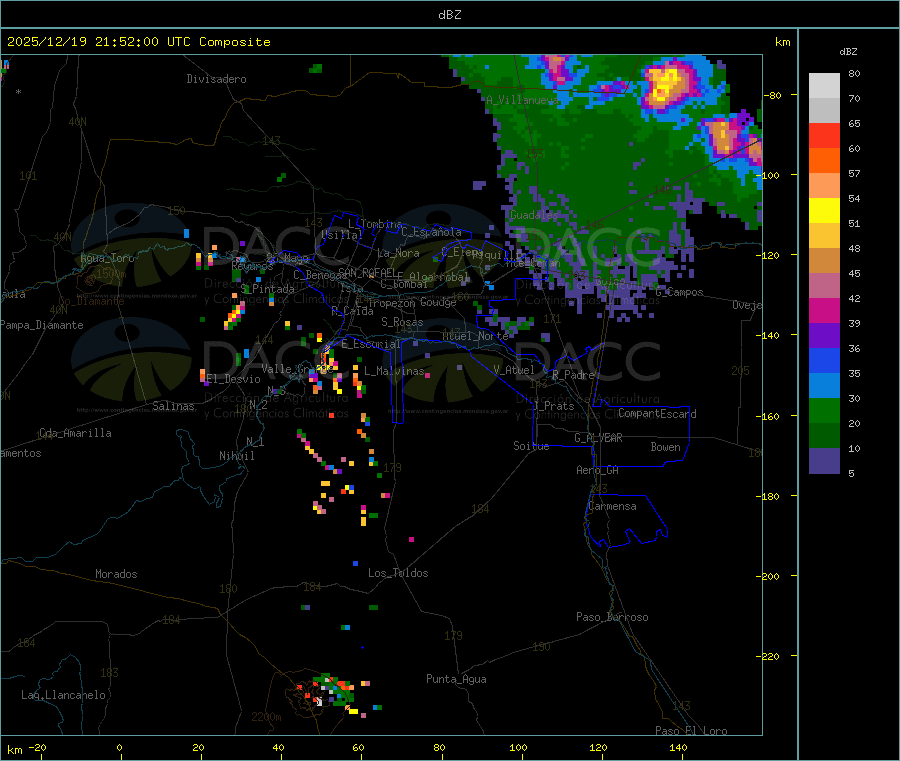This screenshot has height=761, width=900.
Task: Click the SAN_RAFAEL city label
Action: pyautogui.click(x=366, y=272)
